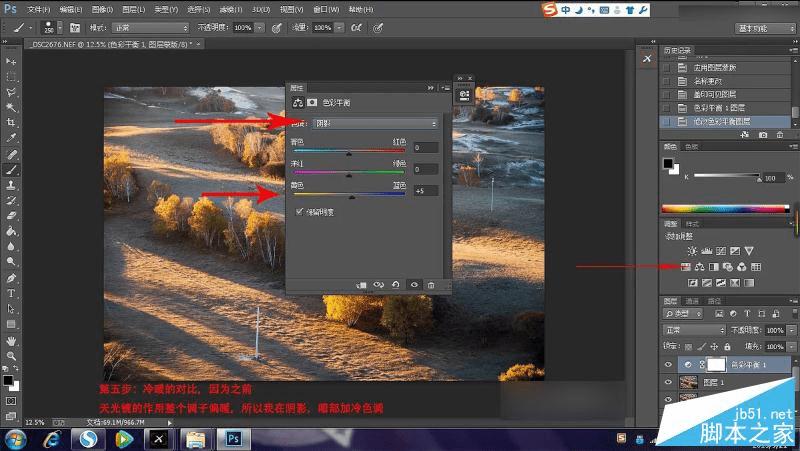Select the Move tool

(x=11, y=61)
